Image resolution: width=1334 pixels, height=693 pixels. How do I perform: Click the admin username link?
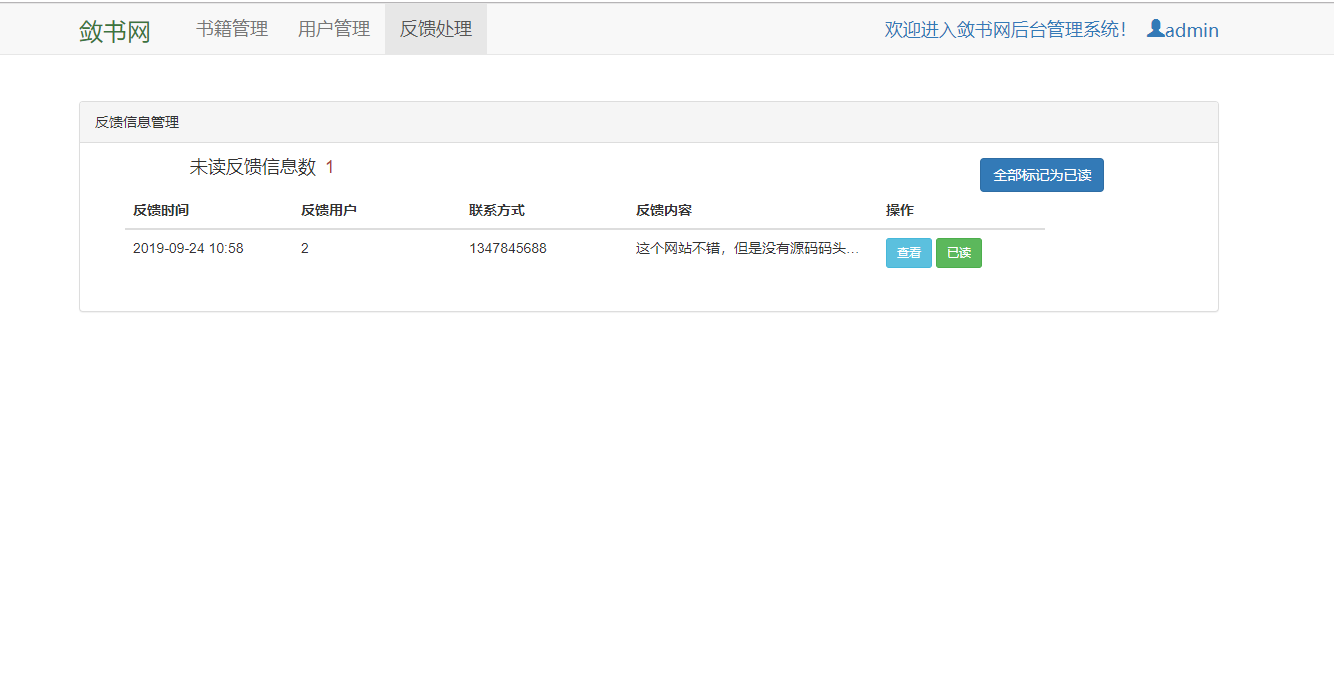[1191, 29]
